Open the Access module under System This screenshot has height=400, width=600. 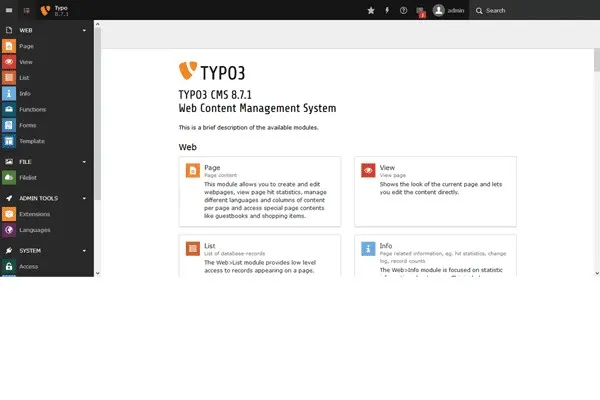tap(28, 267)
